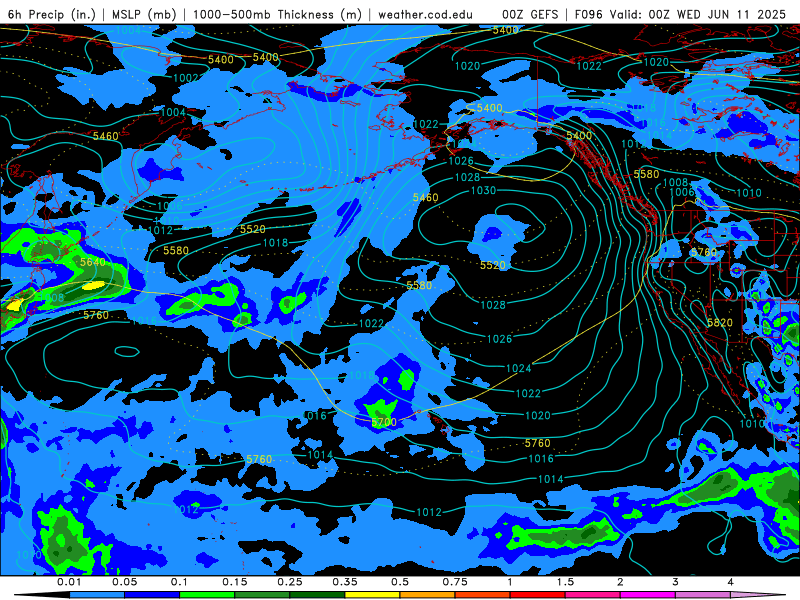Click the 'MSLP (mb)' header label
This screenshot has width=800, height=600.
(x=144, y=14)
